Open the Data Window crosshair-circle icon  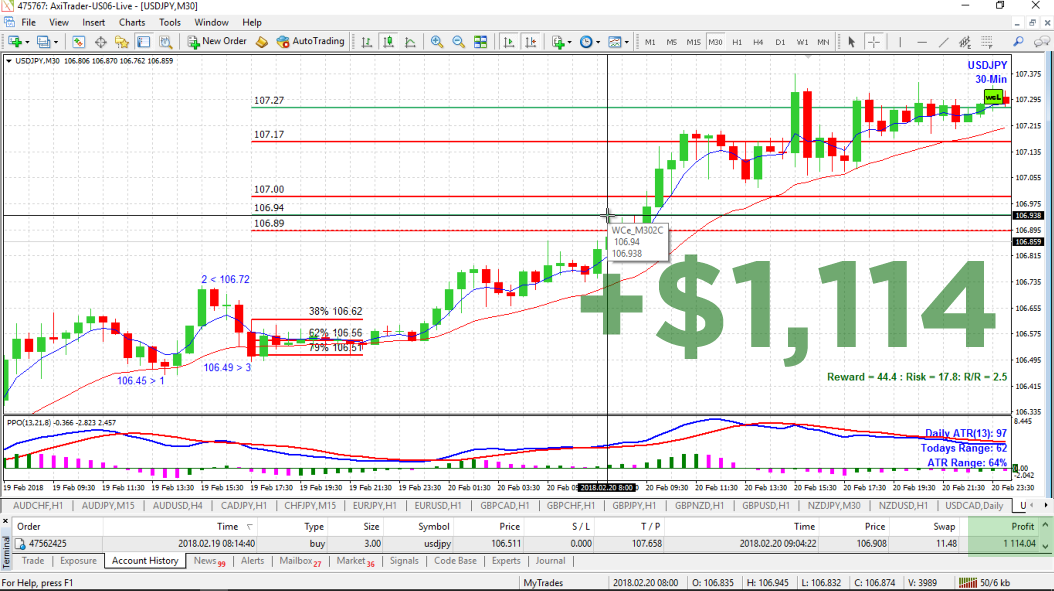tap(100, 42)
